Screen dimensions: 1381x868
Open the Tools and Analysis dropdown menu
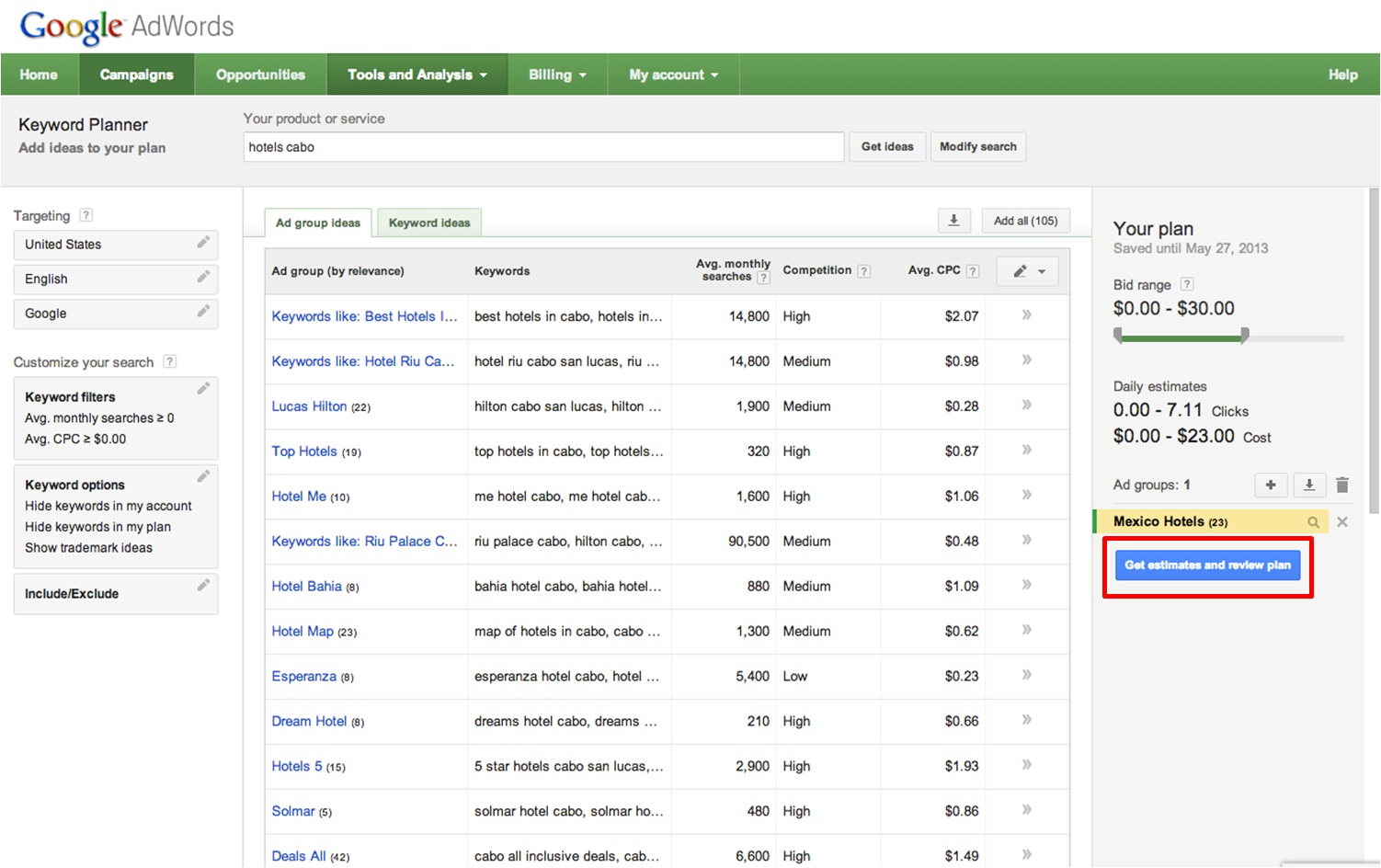tap(417, 74)
